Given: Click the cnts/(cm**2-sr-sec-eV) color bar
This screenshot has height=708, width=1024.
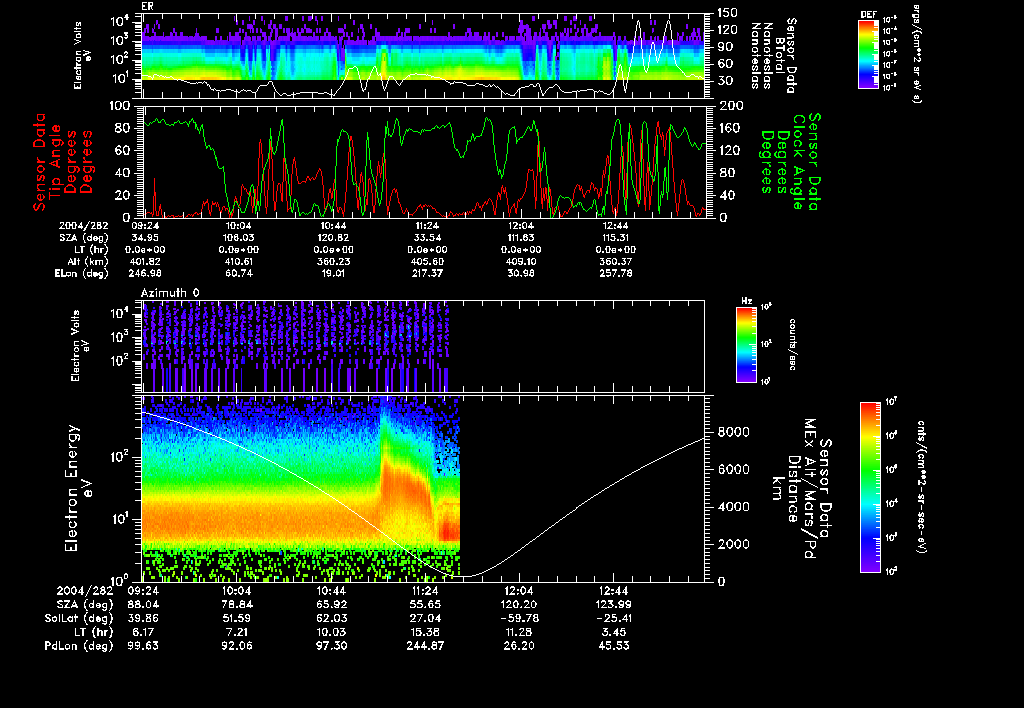Looking at the screenshot, I should pyautogui.click(x=870, y=487).
